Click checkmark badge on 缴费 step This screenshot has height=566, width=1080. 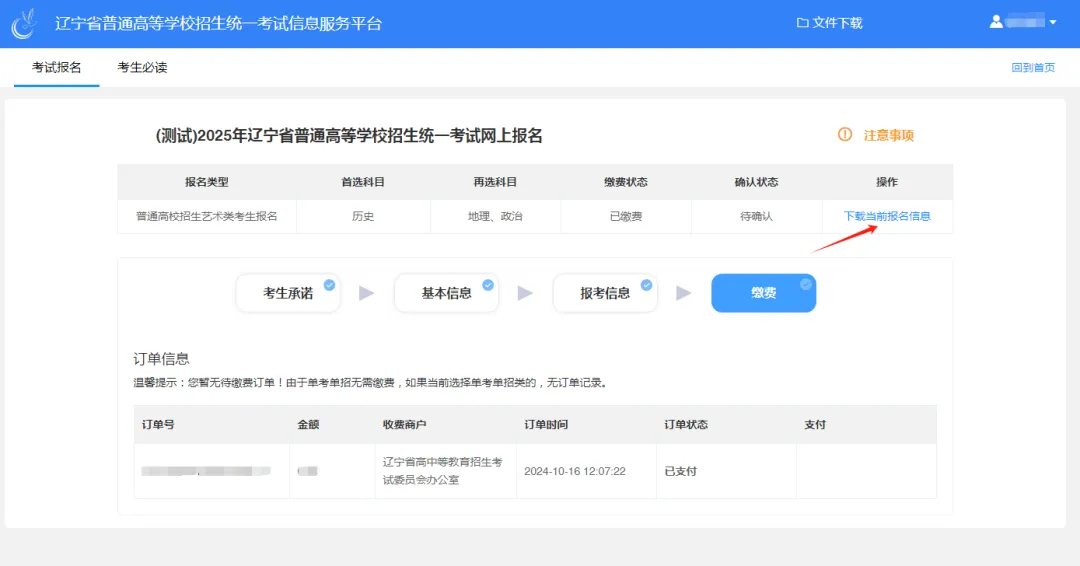tap(805, 284)
